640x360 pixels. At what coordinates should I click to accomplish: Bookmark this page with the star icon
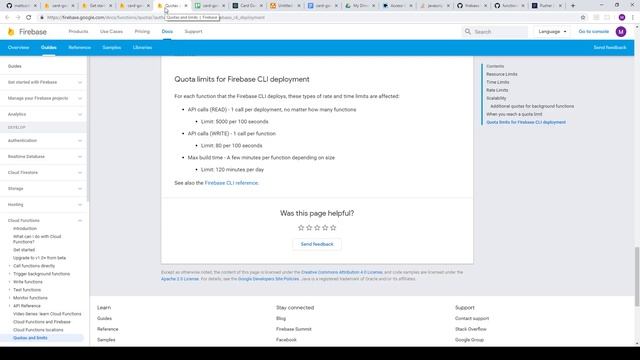point(583,18)
